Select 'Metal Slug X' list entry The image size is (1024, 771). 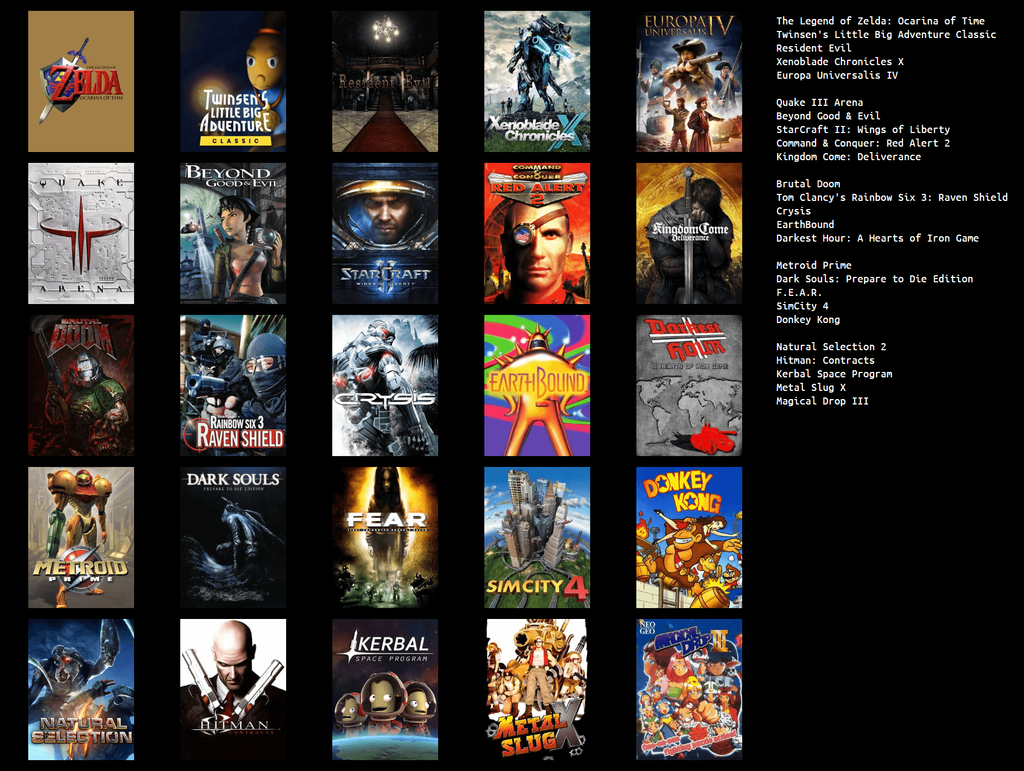click(811, 388)
